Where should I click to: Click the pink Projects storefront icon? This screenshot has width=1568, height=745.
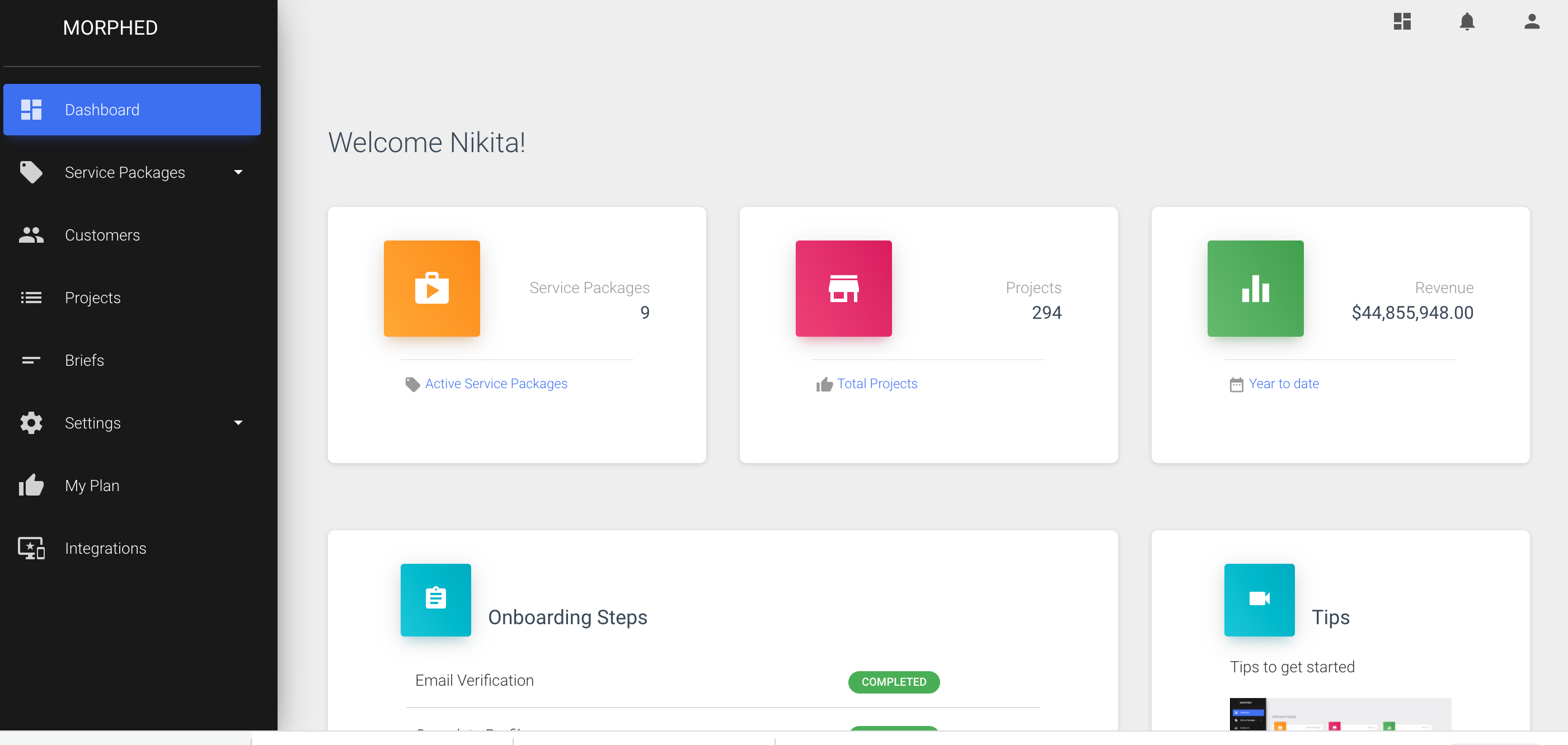coord(843,288)
